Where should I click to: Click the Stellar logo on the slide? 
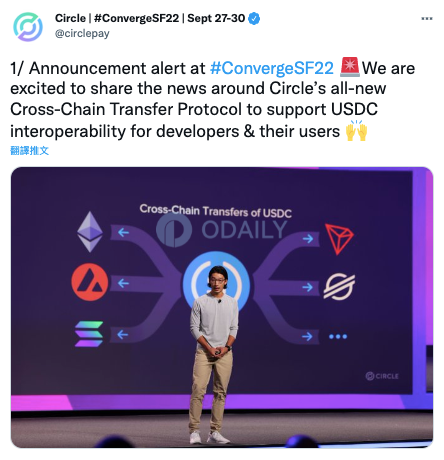coord(339,287)
